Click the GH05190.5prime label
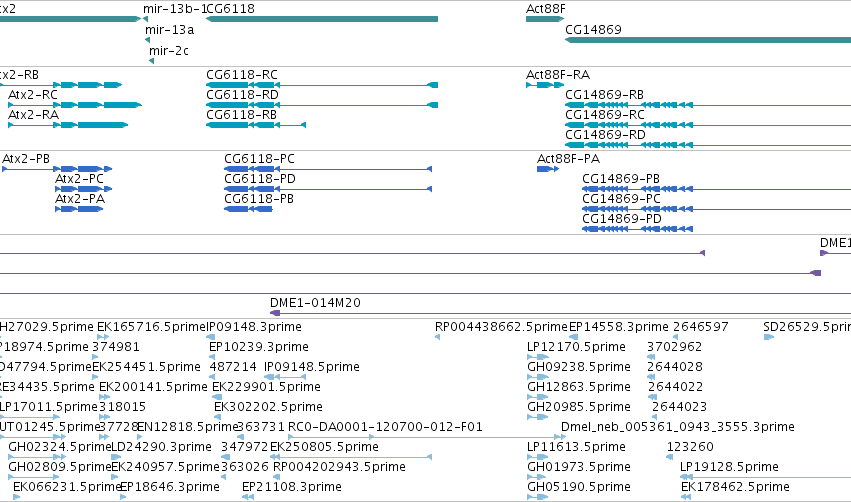 [x=579, y=488]
